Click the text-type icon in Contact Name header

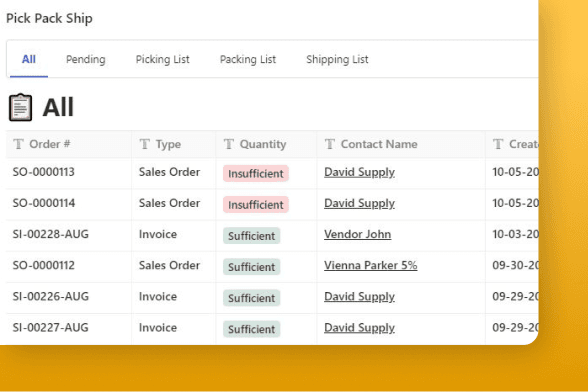(x=330, y=144)
